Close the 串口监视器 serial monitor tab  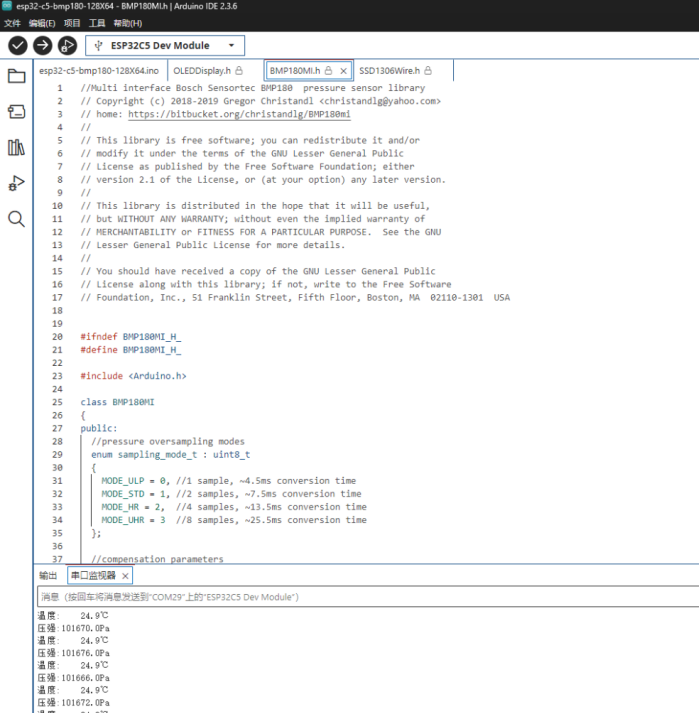(x=125, y=576)
